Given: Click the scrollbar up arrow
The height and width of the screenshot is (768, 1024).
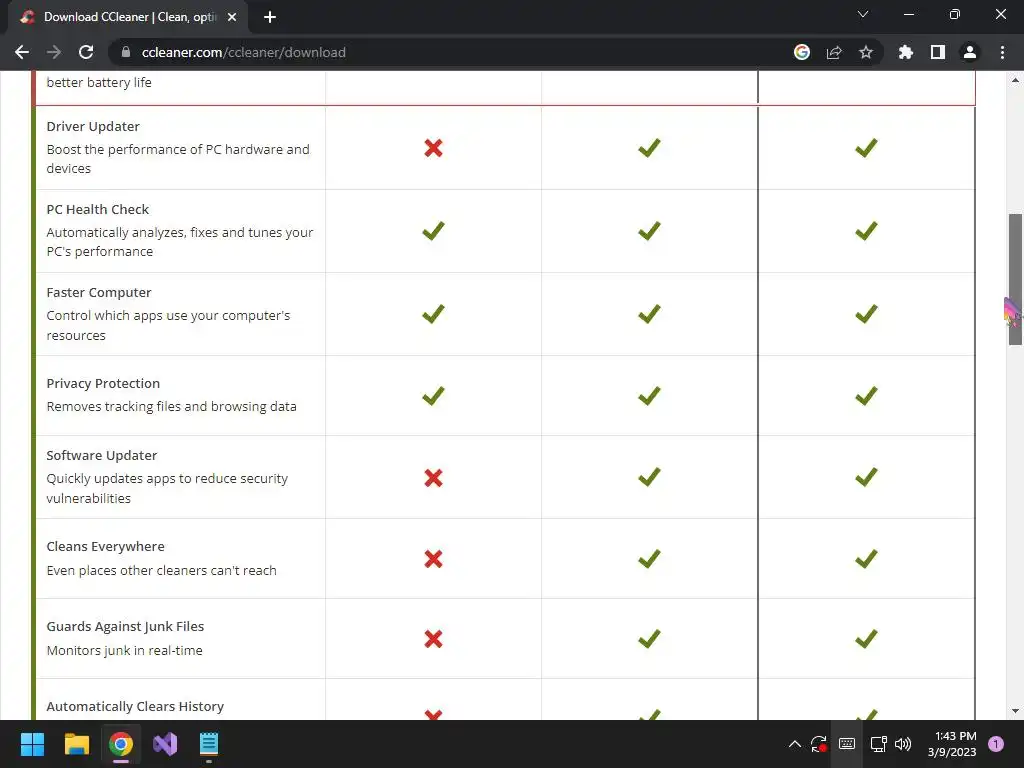Looking at the screenshot, I should (1016, 80).
